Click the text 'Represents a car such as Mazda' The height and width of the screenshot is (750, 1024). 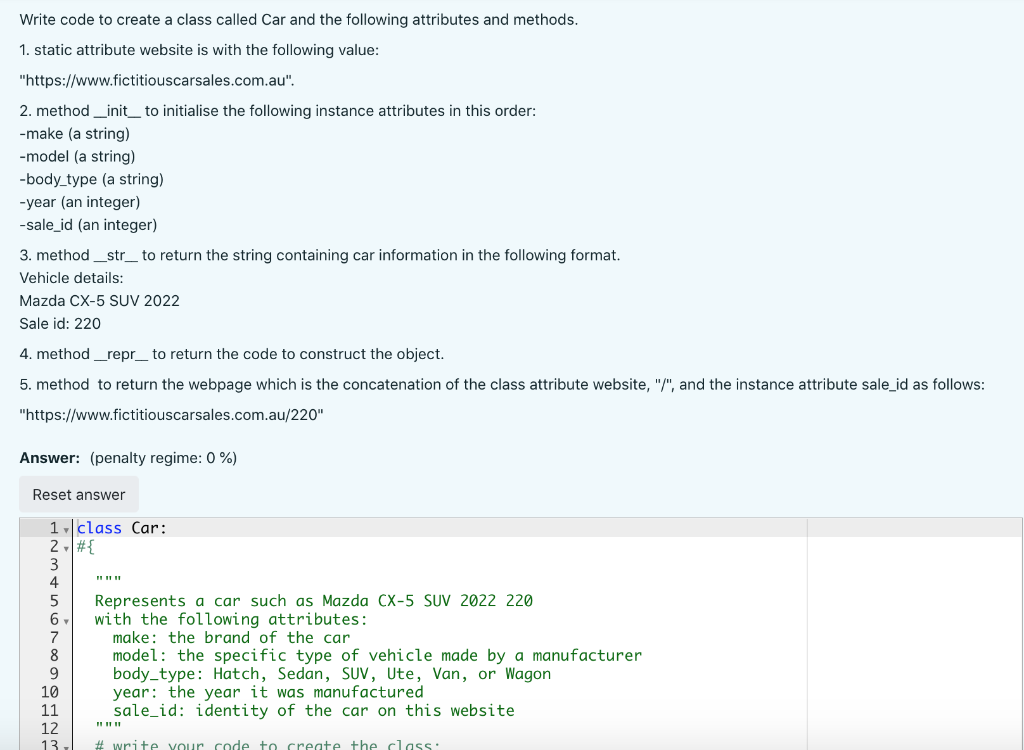pos(232,601)
